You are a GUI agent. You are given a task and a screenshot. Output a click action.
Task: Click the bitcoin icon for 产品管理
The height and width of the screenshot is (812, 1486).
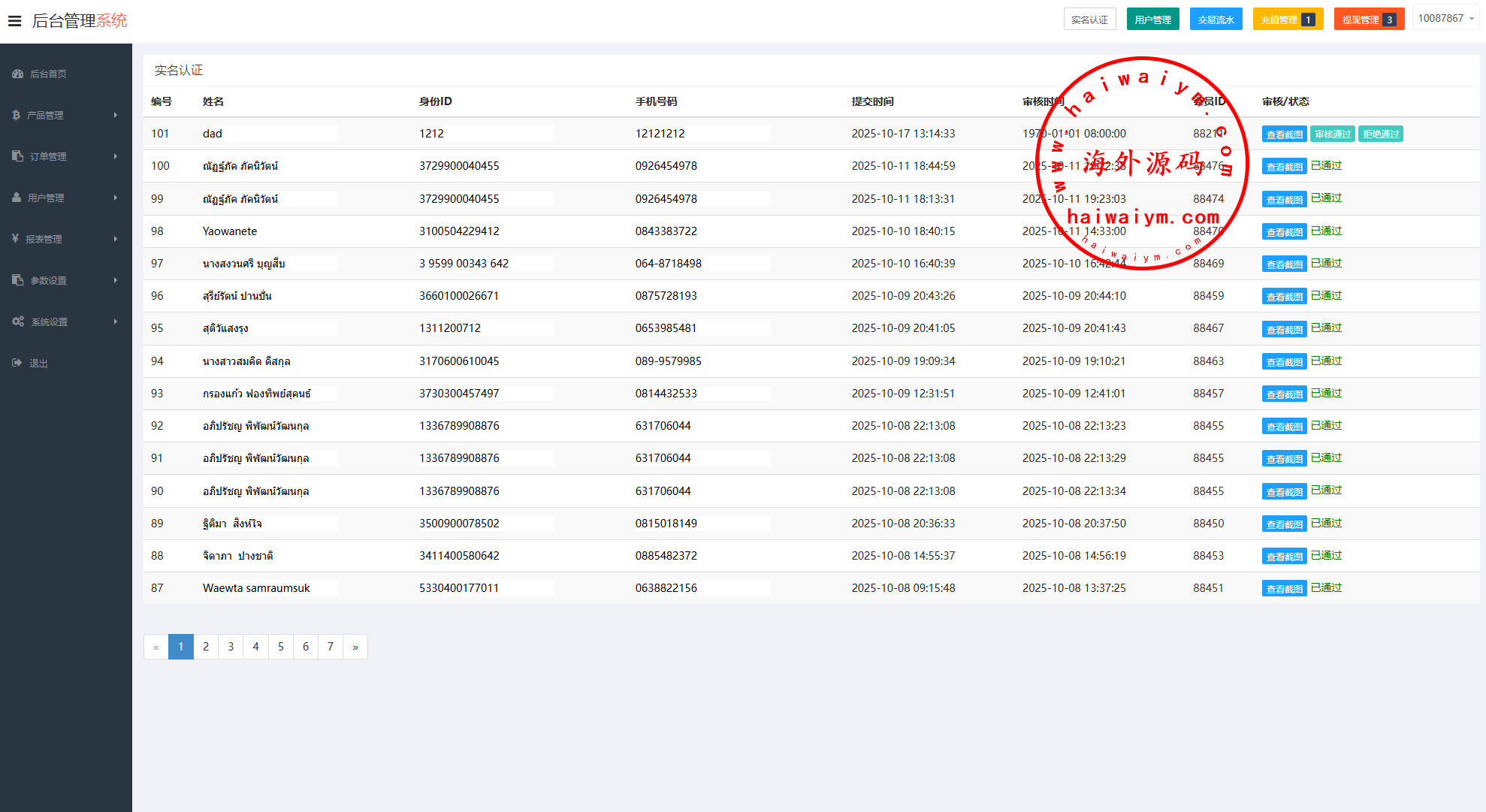pyautogui.click(x=17, y=115)
